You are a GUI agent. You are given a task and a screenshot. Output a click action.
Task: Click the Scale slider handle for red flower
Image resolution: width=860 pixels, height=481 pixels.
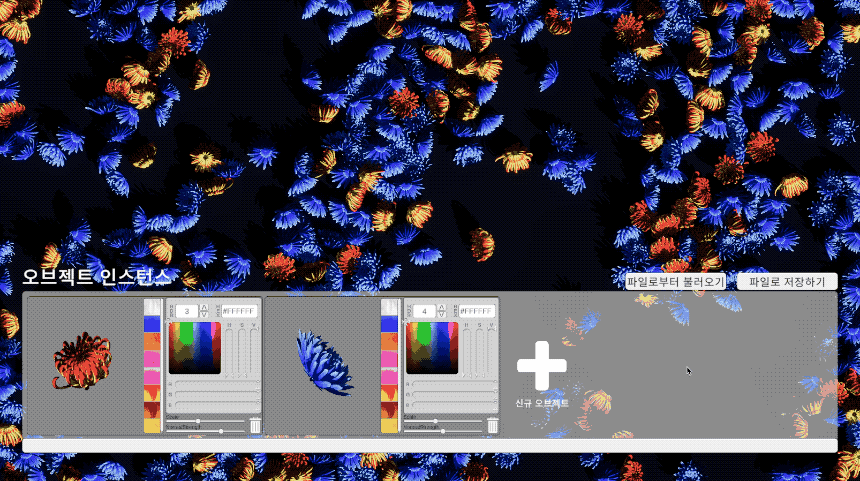tap(198, 421)
